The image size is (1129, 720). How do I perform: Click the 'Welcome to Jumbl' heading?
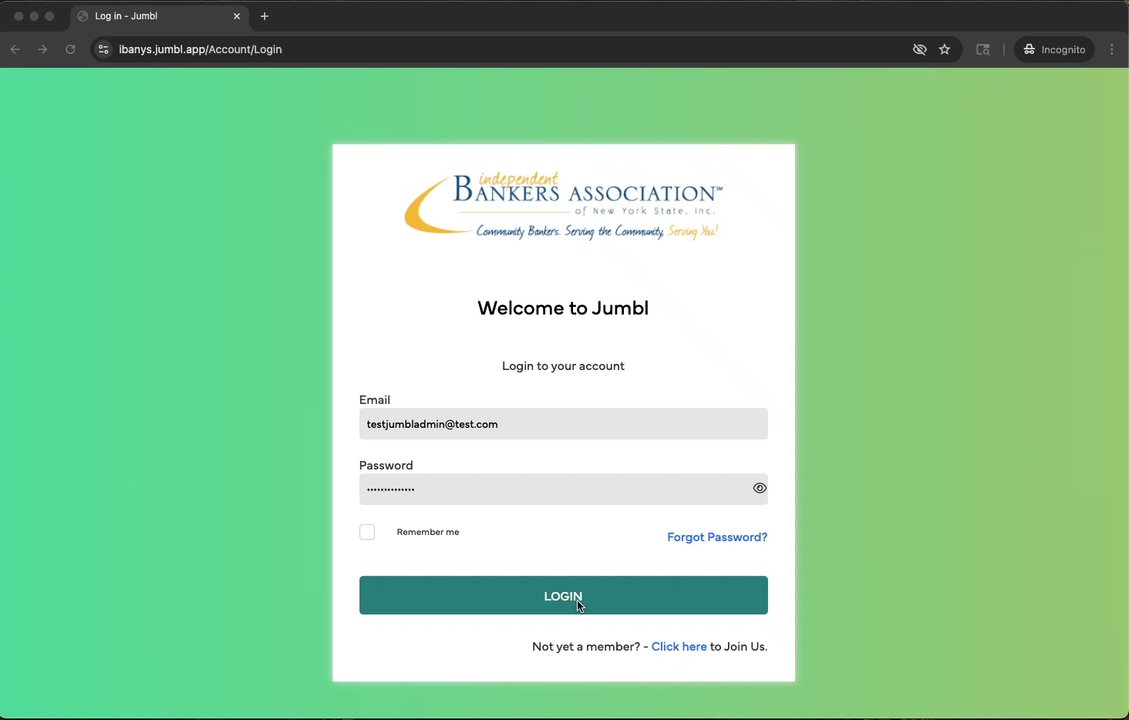[x=563, y=308]
